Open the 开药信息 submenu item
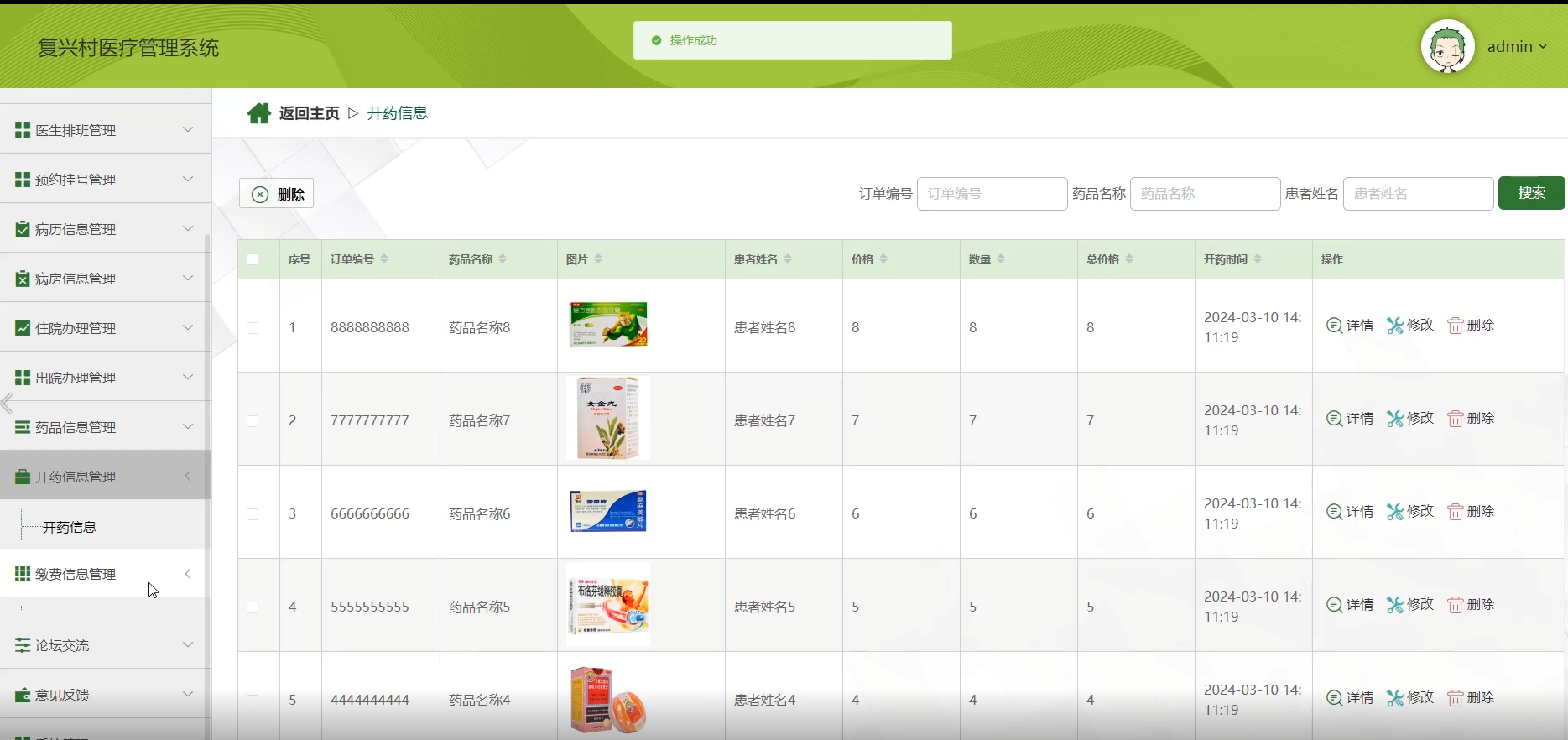The width and height of the screenshot is (1568, 740). point(70,527)
